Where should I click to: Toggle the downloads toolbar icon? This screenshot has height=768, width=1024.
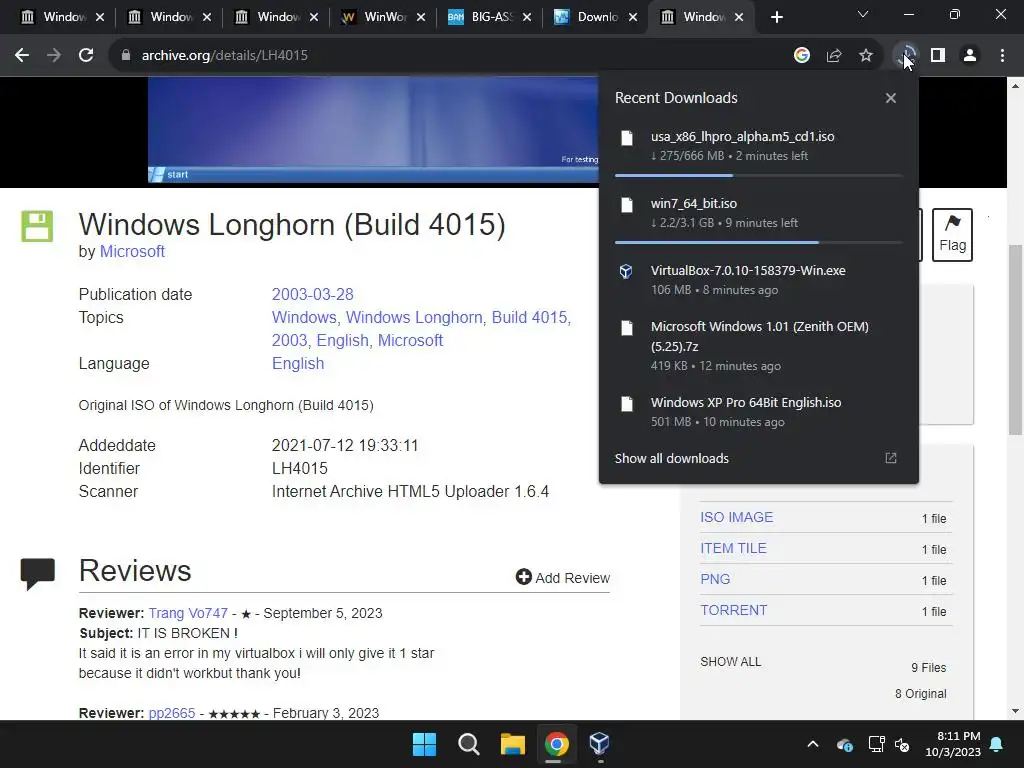(906, 56)
